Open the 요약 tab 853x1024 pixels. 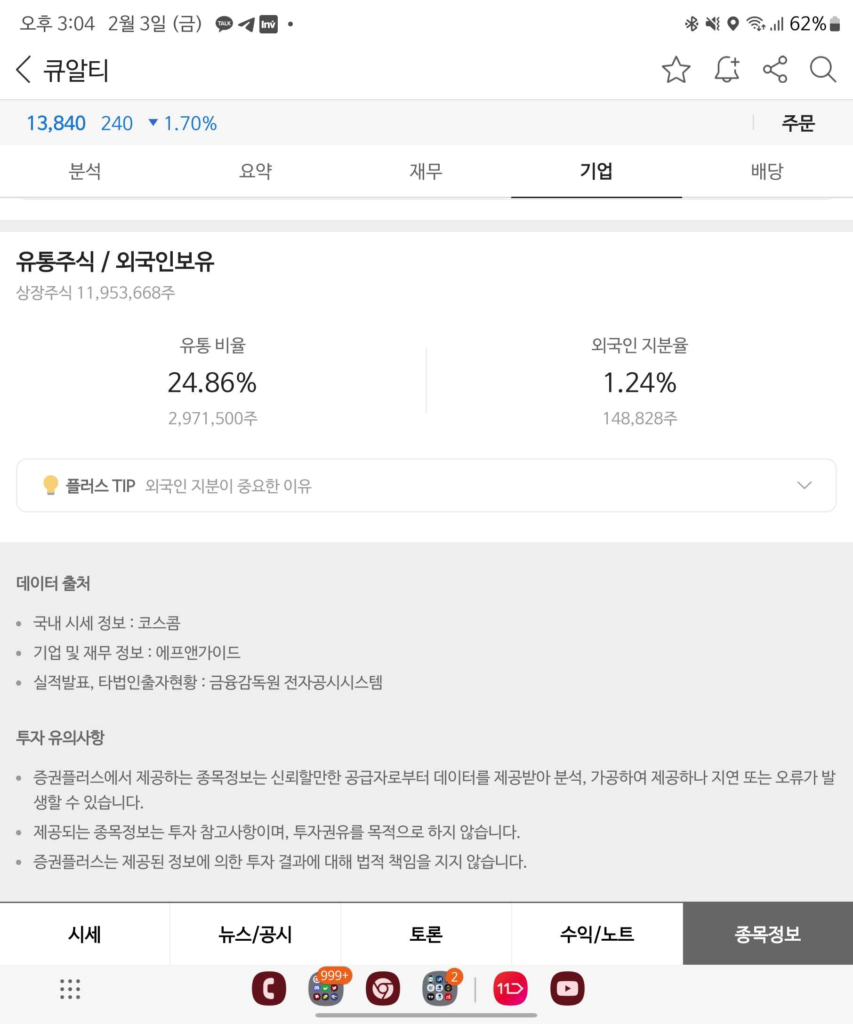click(255, 171)
